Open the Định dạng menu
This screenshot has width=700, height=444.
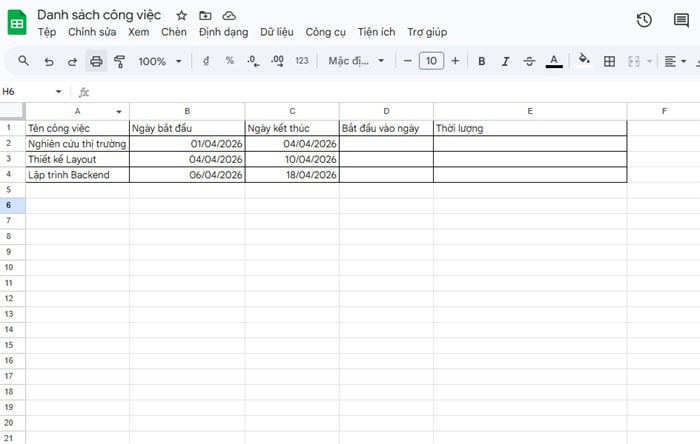223,32
